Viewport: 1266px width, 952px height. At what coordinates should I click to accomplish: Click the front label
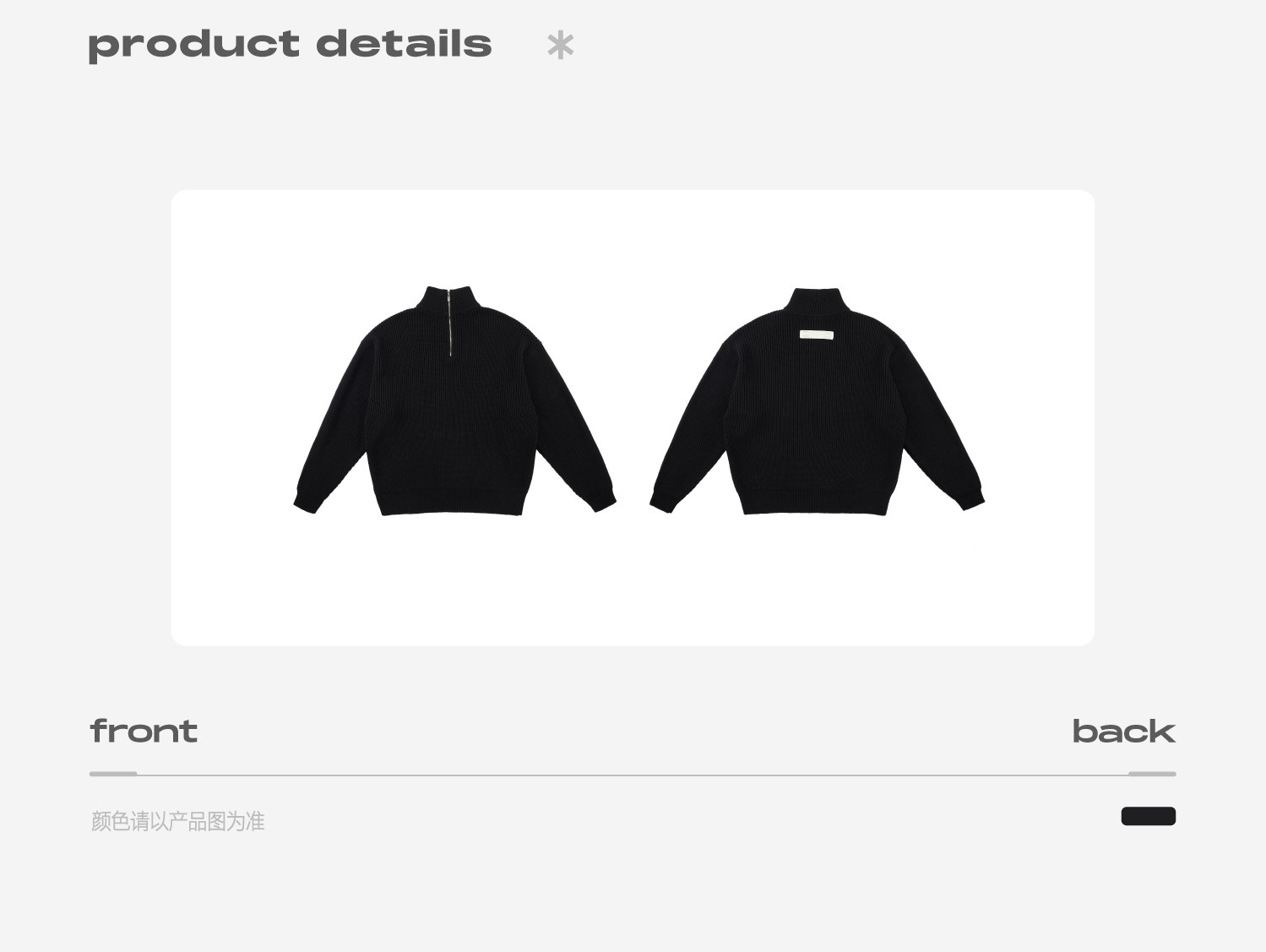pyautogui.click(x=144, y=731)
